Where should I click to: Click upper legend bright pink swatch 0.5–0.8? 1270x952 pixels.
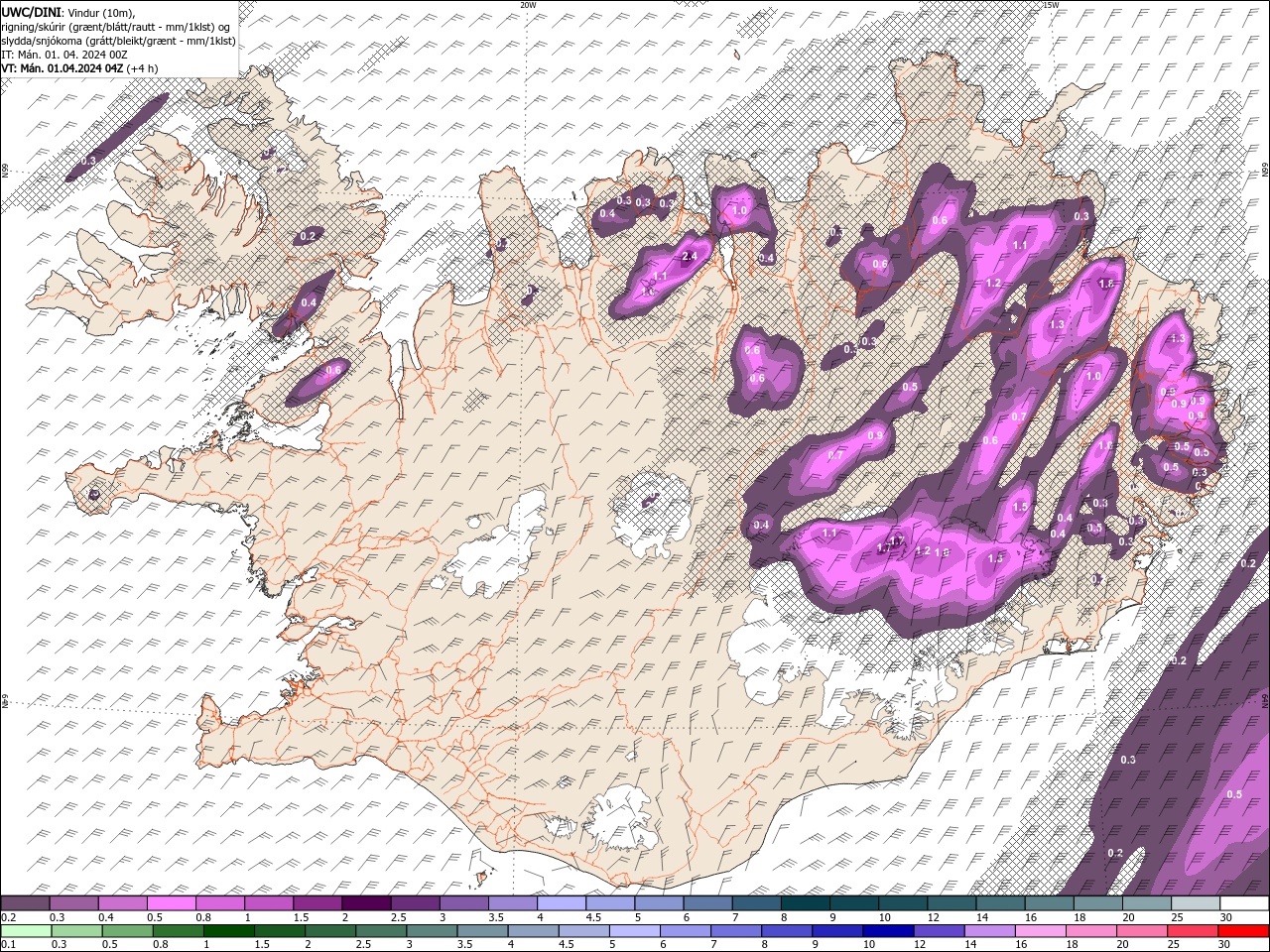coord(173,903)
